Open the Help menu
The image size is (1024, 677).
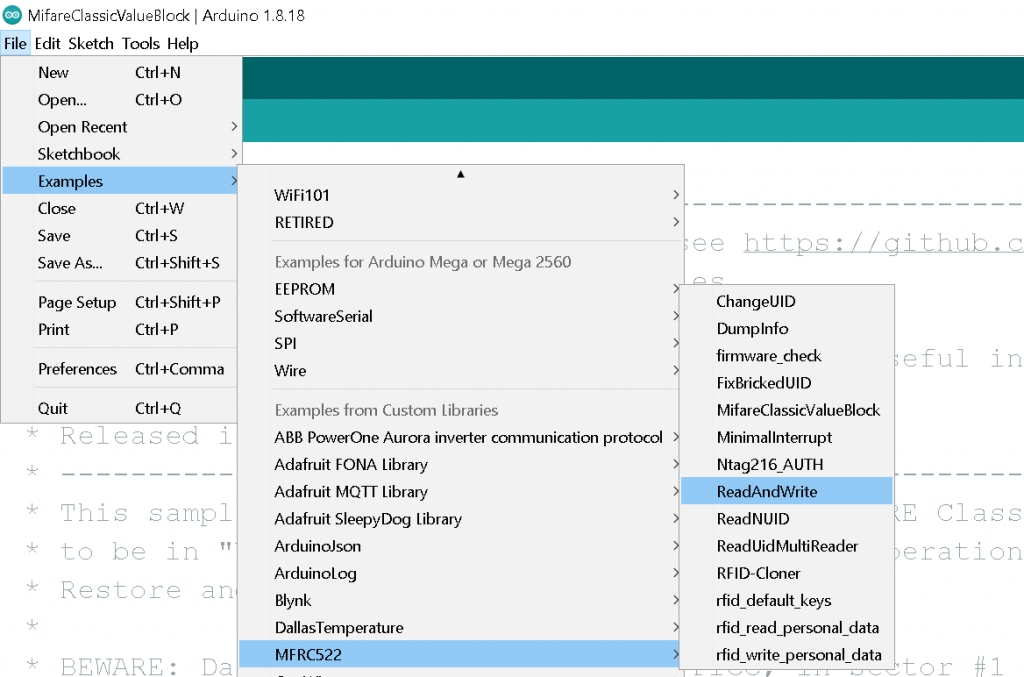coord(183,44)
